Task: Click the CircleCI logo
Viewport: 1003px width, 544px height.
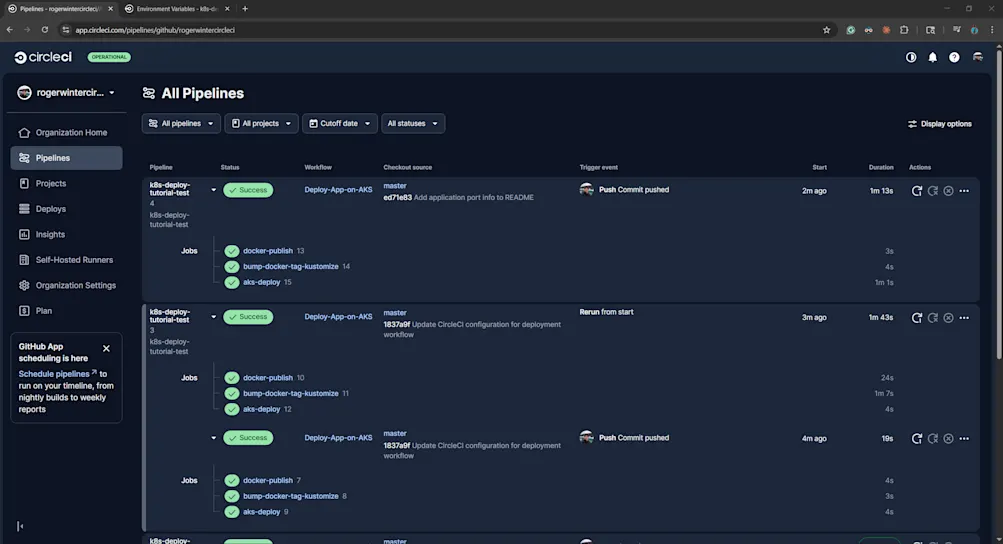Action: pos(43,57)
